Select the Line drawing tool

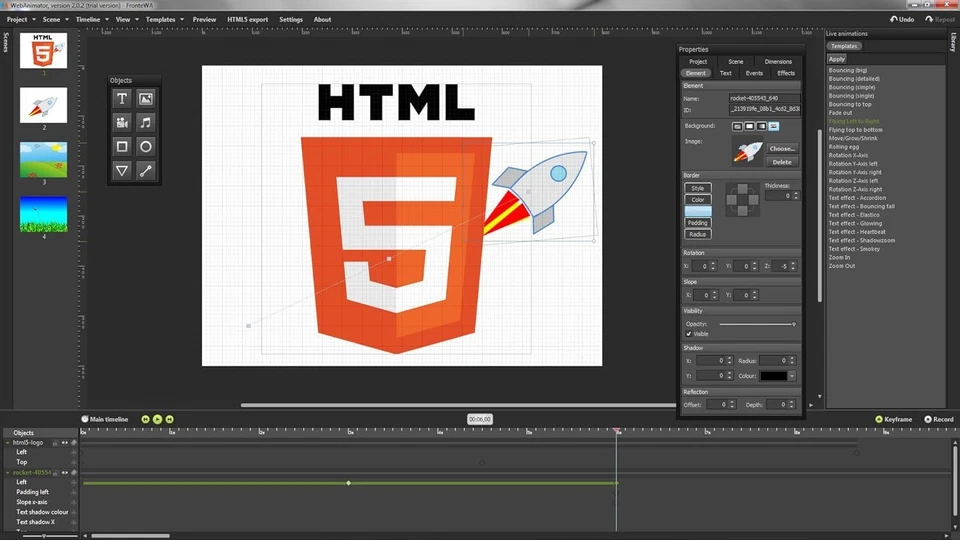146,171
